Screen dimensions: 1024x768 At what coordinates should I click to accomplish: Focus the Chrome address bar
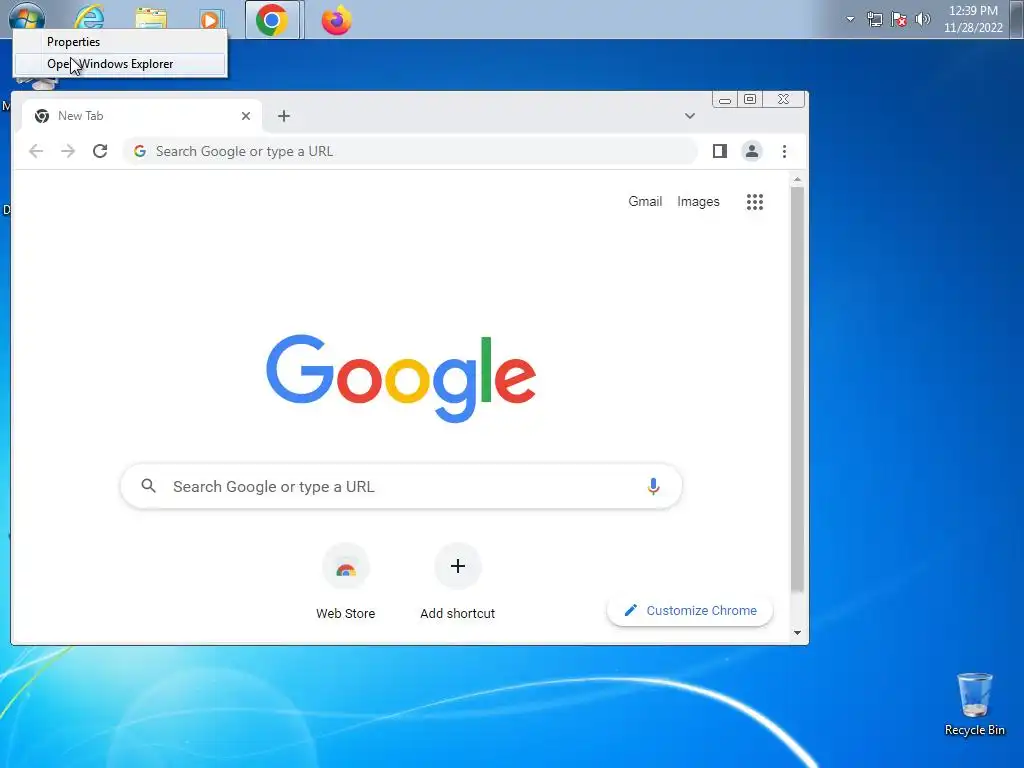pos(410,152)
